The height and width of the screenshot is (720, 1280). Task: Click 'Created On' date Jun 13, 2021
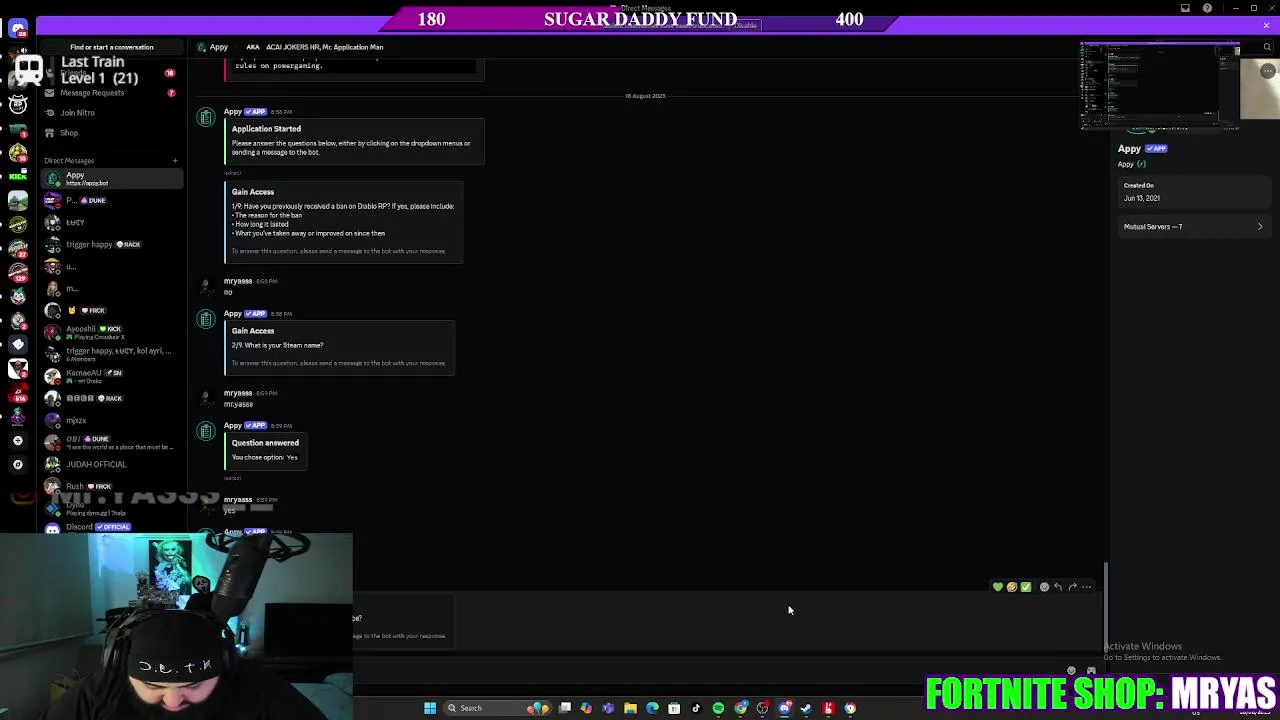(1142, 198)
